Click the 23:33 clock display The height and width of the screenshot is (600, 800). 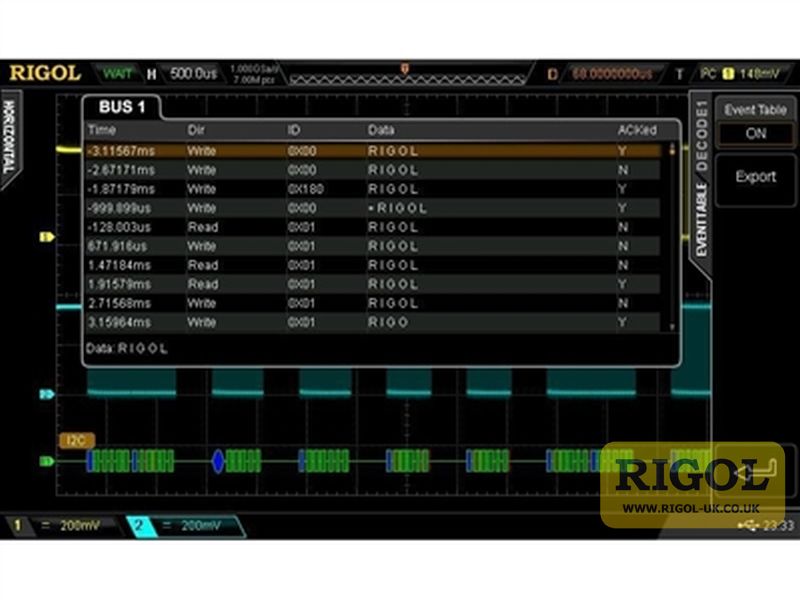point(779,526)
